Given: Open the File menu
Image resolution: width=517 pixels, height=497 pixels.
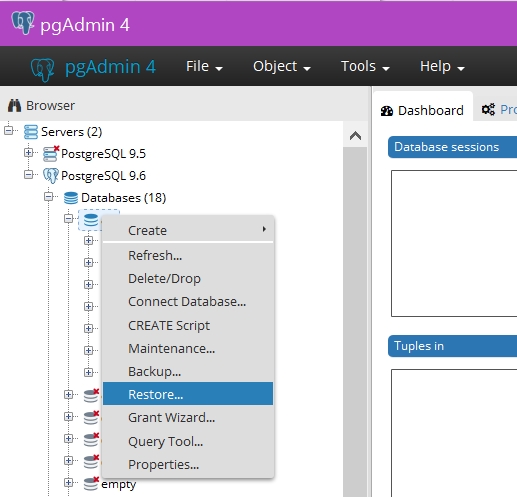Looking at the screenshot, I should coord(204,66).
